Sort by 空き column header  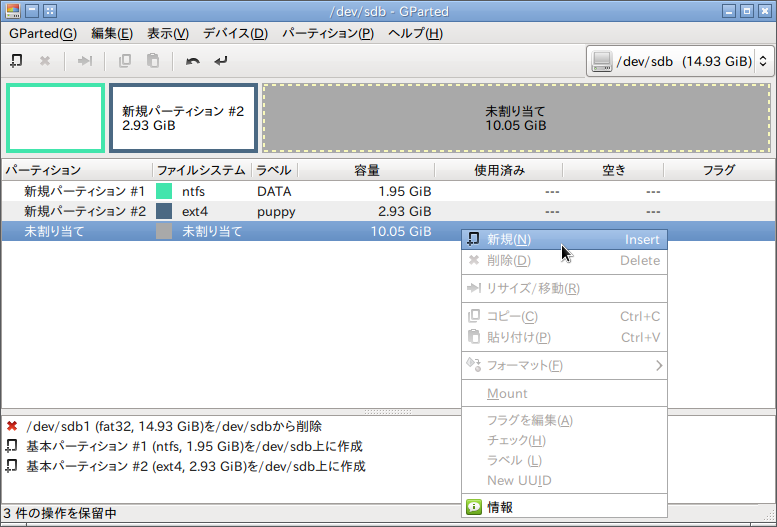[613, 170]
